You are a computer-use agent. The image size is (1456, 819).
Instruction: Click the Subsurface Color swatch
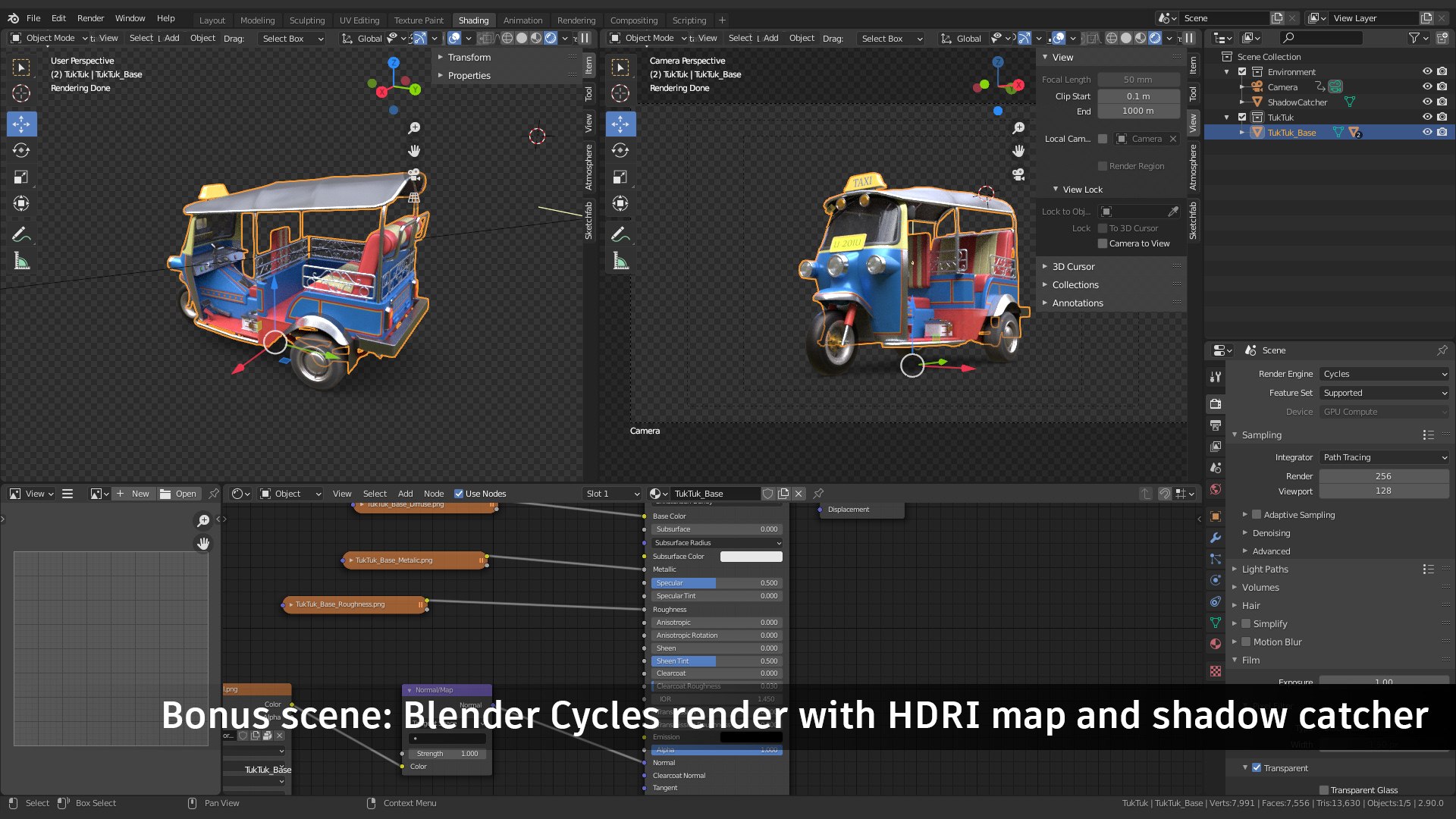click(x=751, y=557)
